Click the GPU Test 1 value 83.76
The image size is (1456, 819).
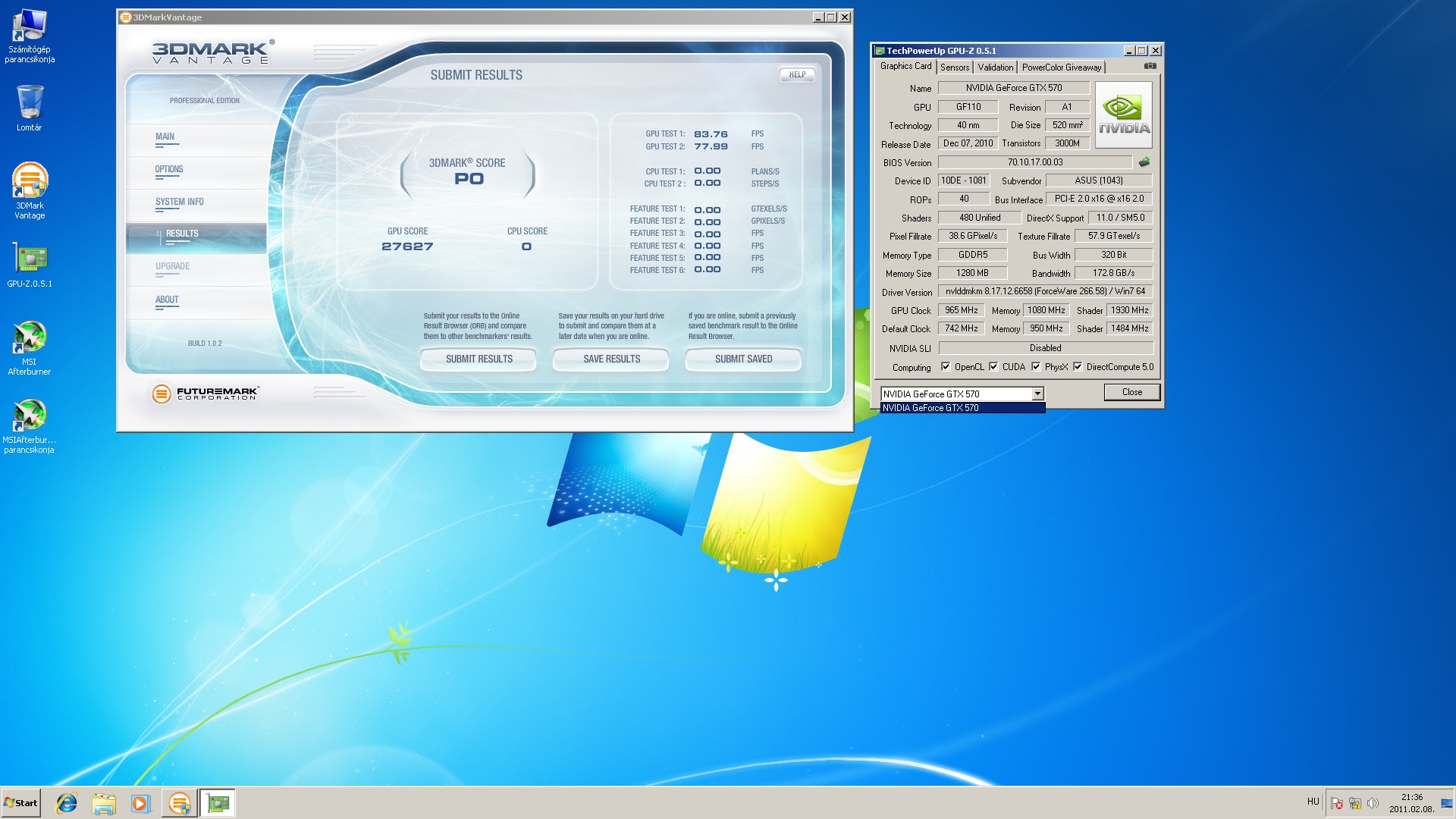point(711,134)
